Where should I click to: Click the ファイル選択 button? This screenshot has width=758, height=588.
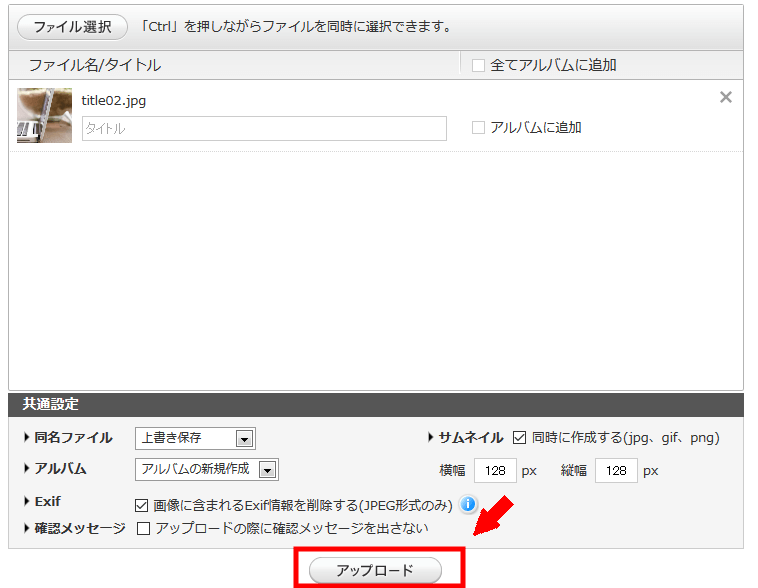(73, 27)
